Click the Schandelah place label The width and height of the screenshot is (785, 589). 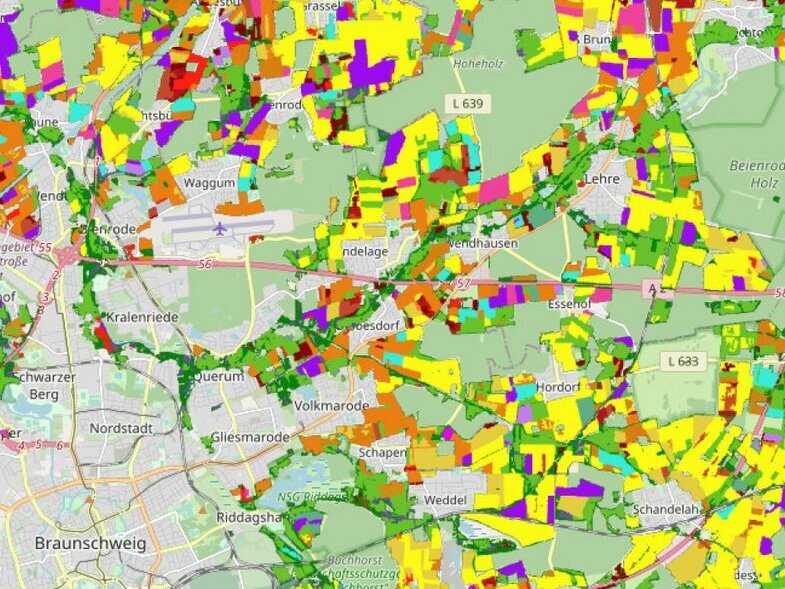(668, 509)
